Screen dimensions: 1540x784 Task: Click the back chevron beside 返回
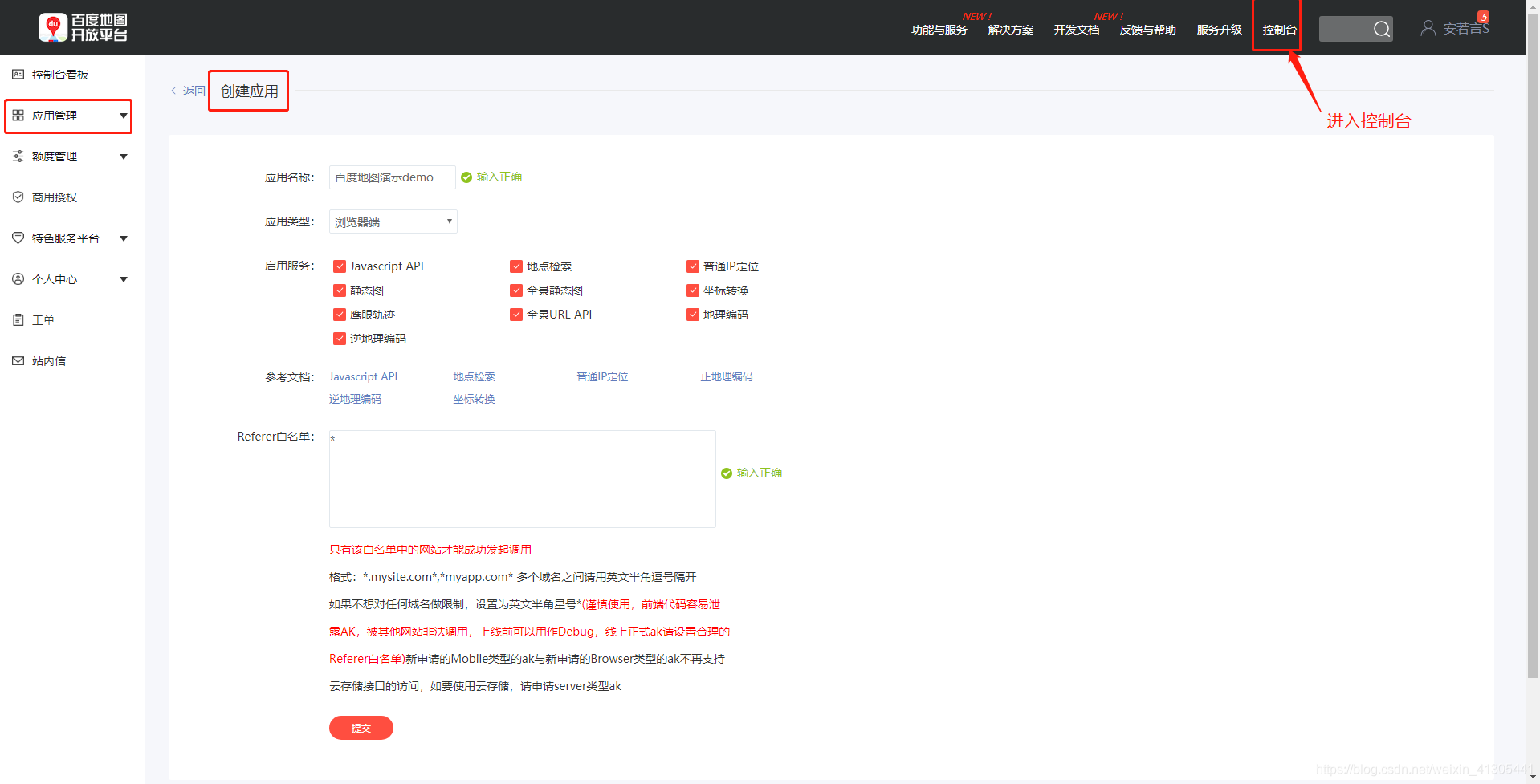pos(173,91)
